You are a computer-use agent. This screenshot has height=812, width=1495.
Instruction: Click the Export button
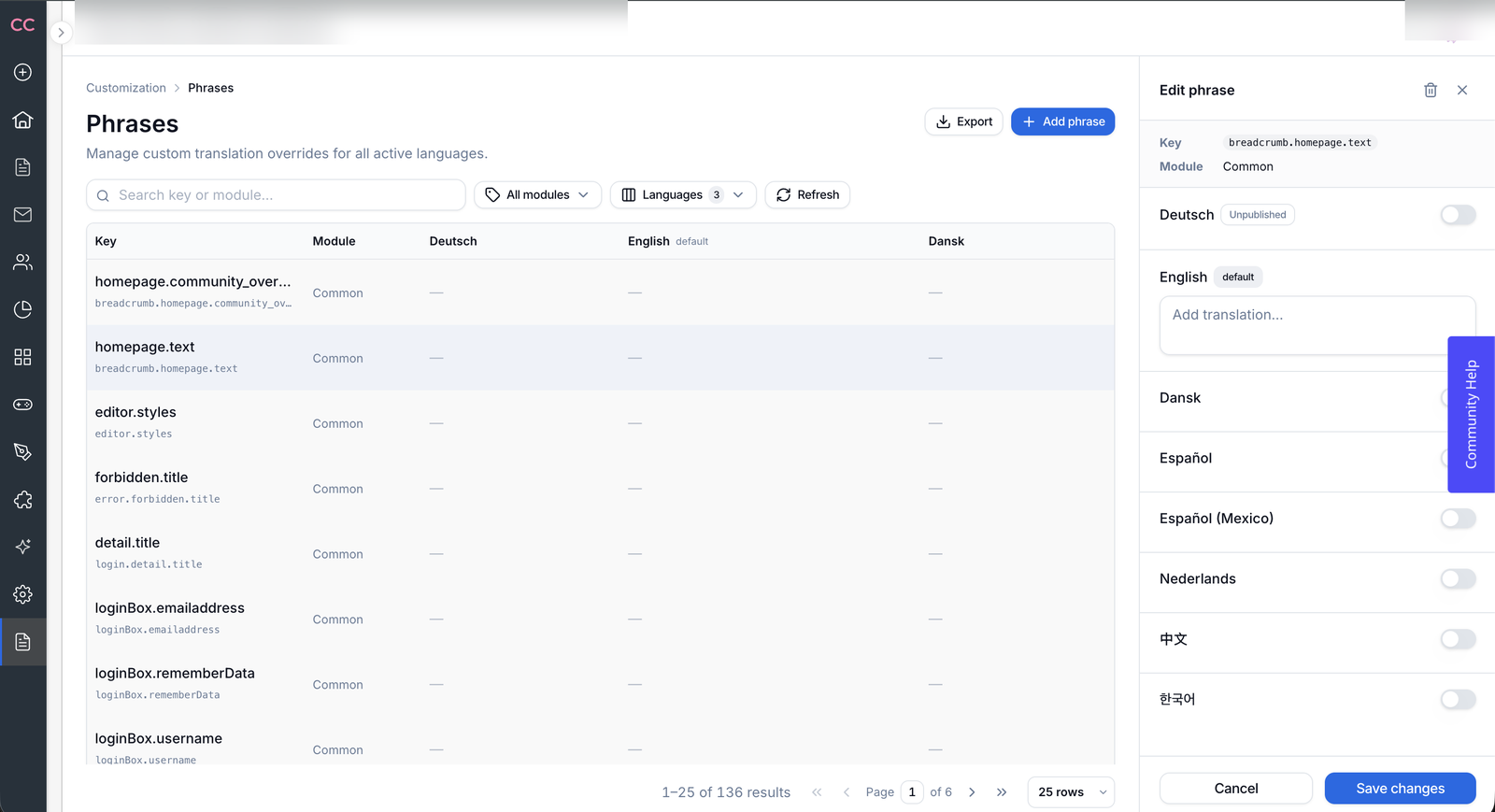pos(963,121)
